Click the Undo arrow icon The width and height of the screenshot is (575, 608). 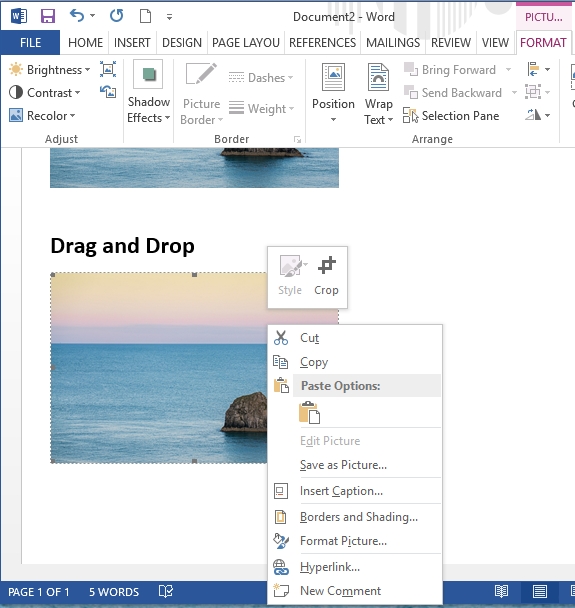click(x=77, y=16)
